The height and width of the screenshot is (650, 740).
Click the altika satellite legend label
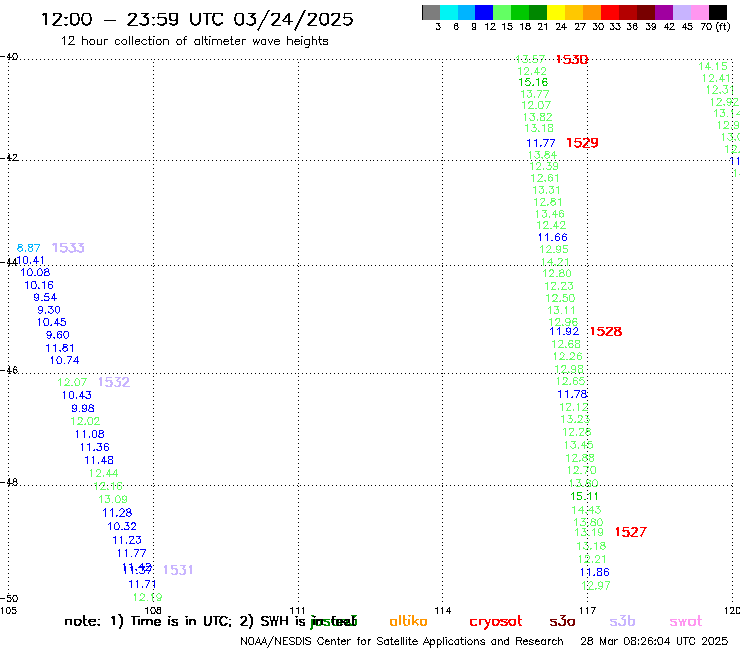tap(408, 622)
